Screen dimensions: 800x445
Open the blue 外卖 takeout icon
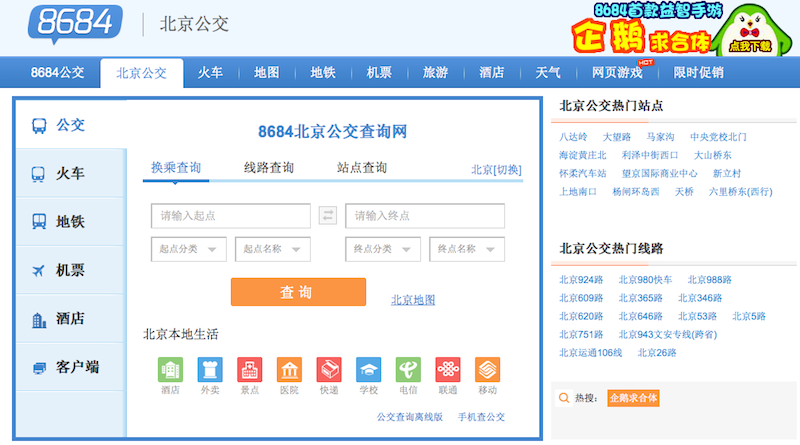210,369
